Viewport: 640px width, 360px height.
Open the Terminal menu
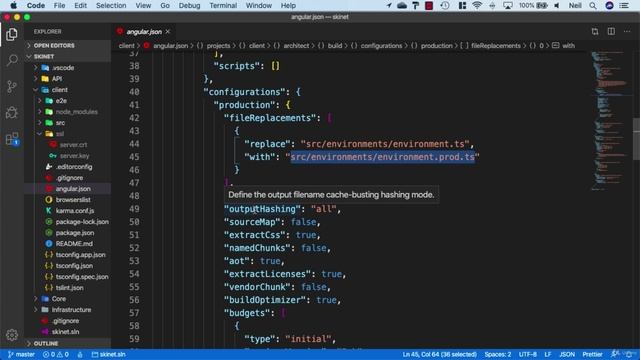223,5
